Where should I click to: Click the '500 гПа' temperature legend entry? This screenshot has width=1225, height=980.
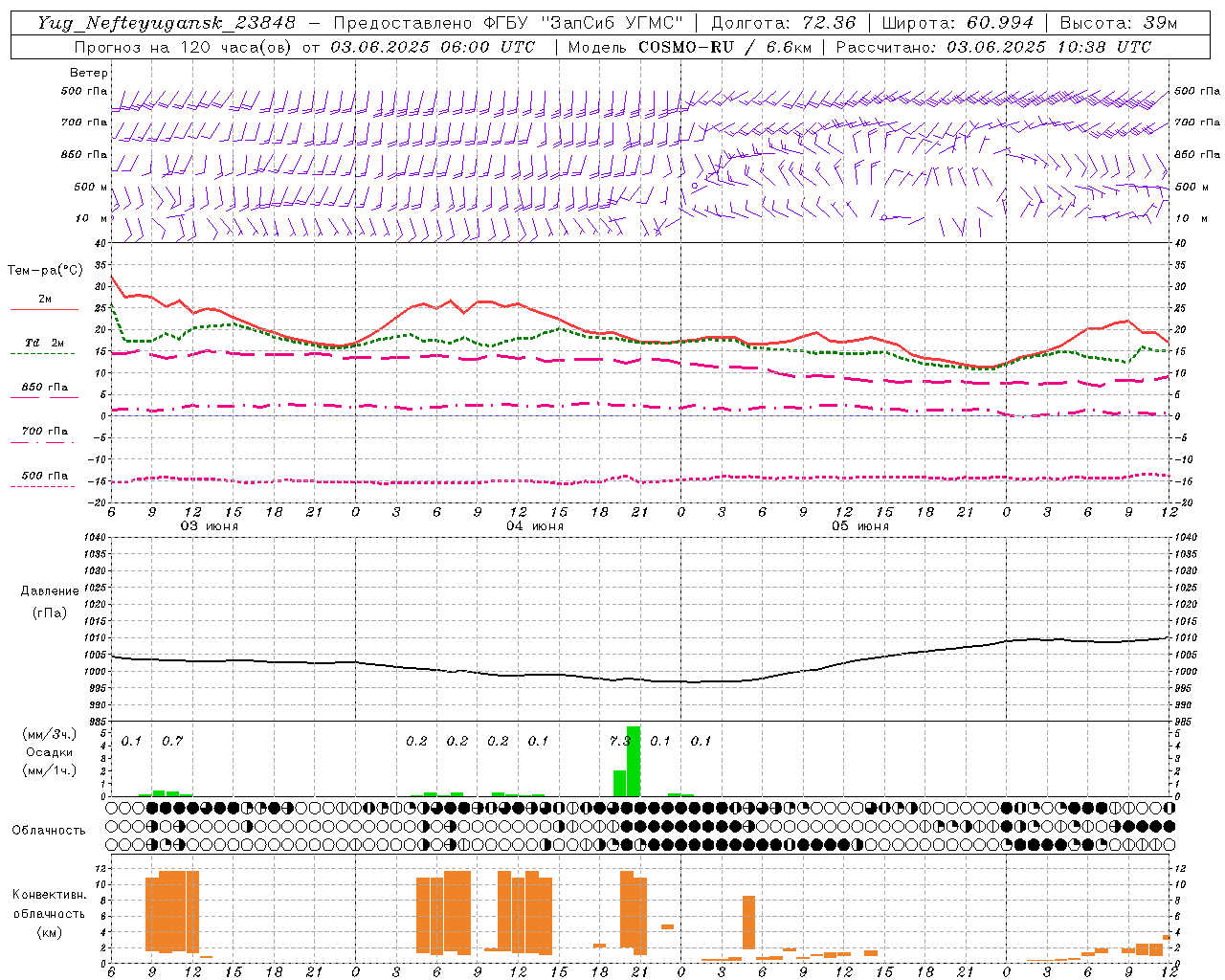pyautogui.click(x=44, y=476)
